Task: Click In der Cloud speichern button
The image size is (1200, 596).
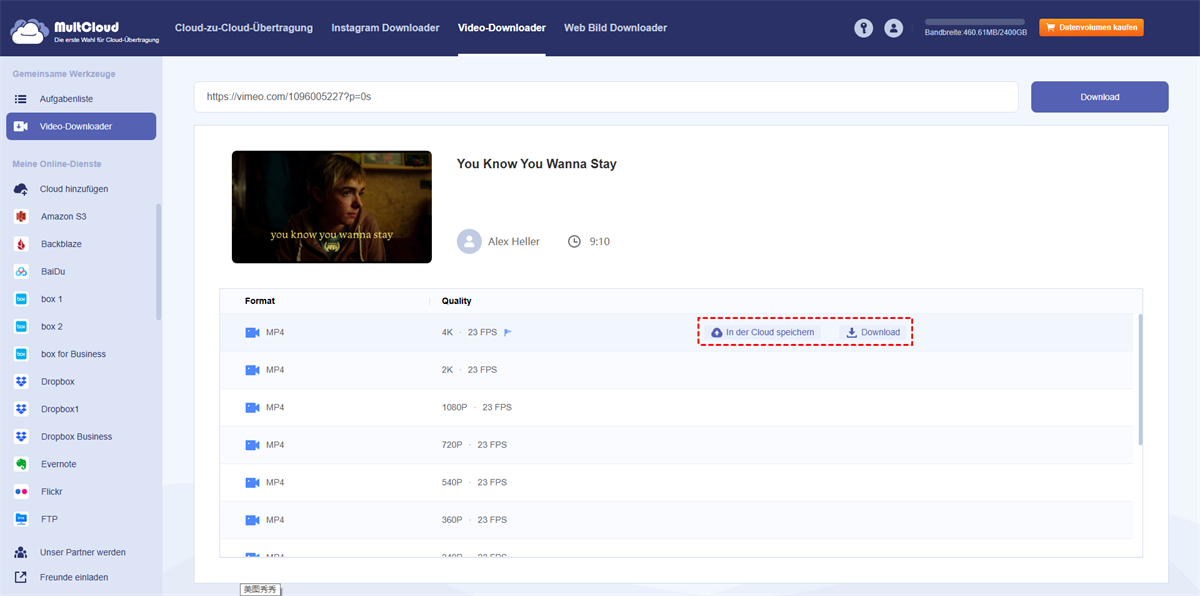Action: (x=762, y=332)
